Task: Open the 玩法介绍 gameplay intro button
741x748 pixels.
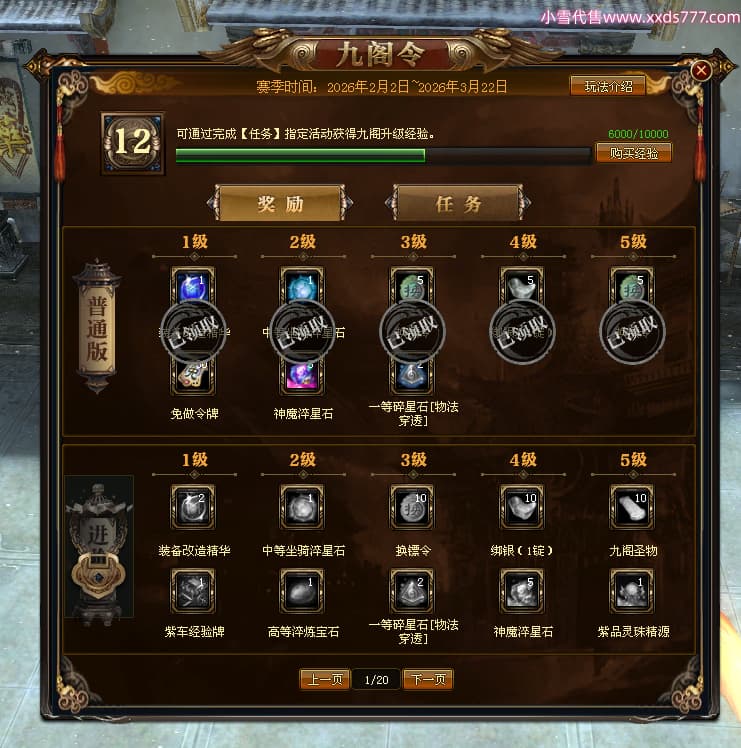Action: tap(608, 86)
